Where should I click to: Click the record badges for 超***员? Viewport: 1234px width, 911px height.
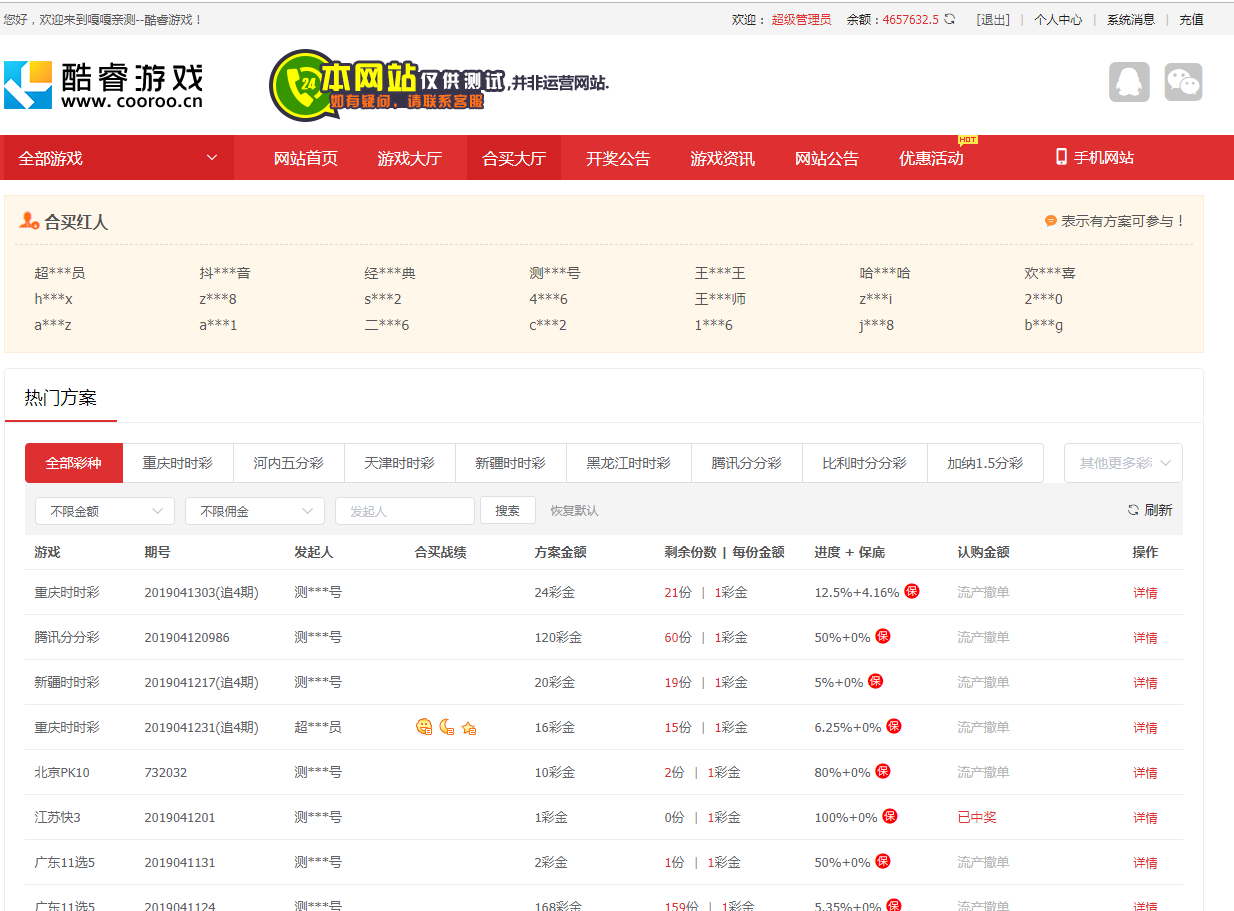(446, 727)
